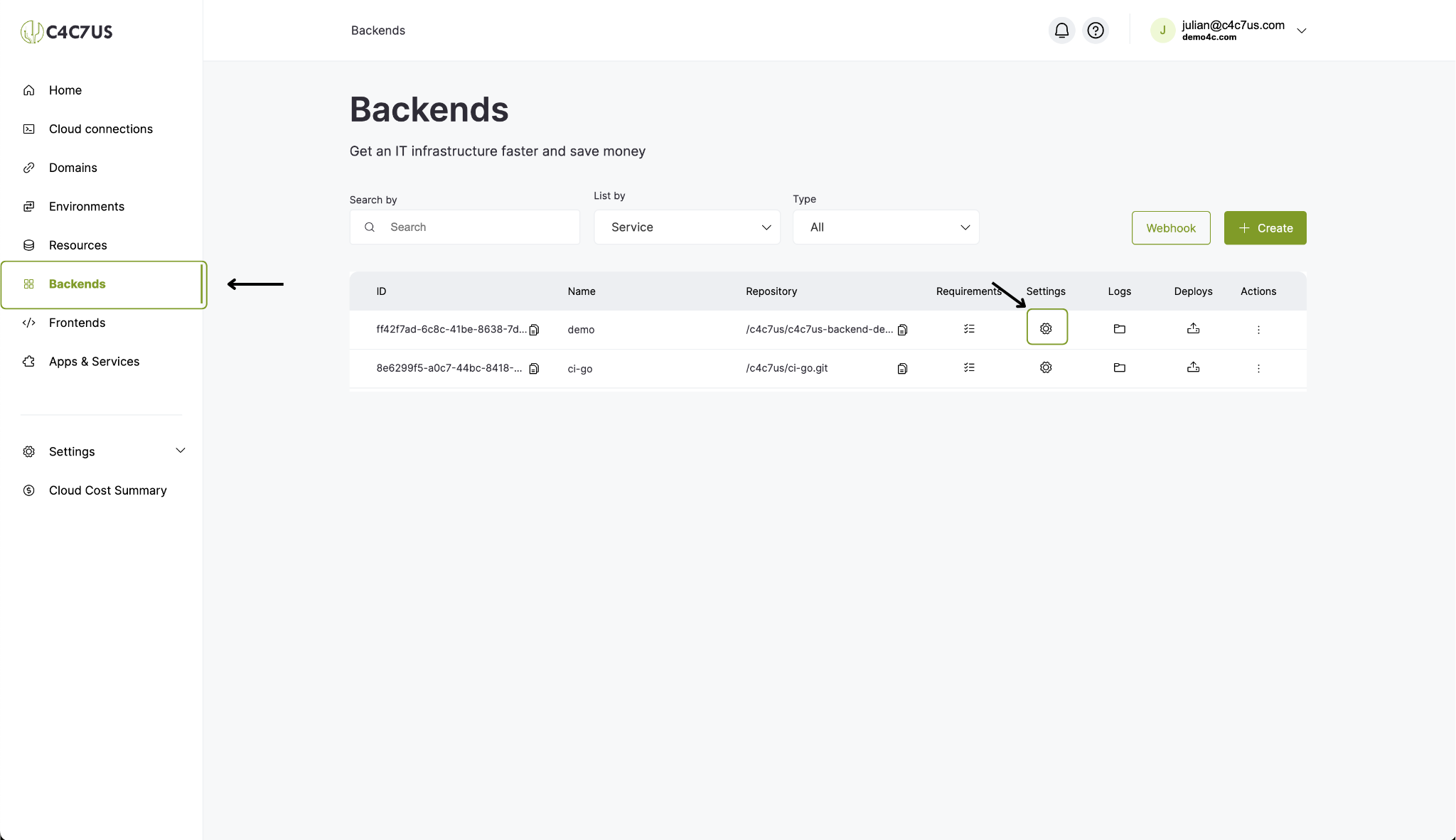
Task: Open settings gear for ci-go backend
Action: tap(1046, 367)
